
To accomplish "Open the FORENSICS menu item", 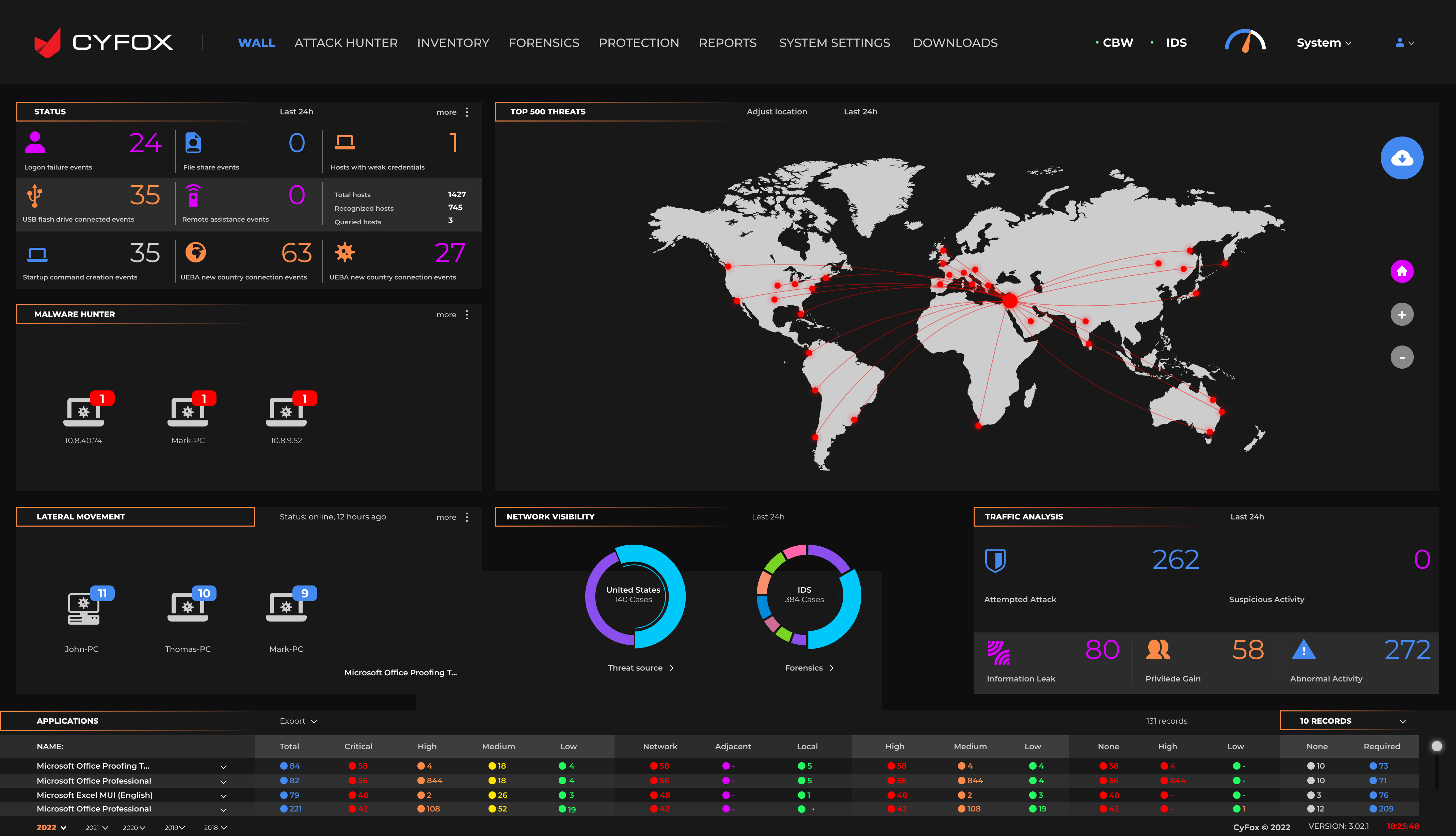I will pos(543,43).
